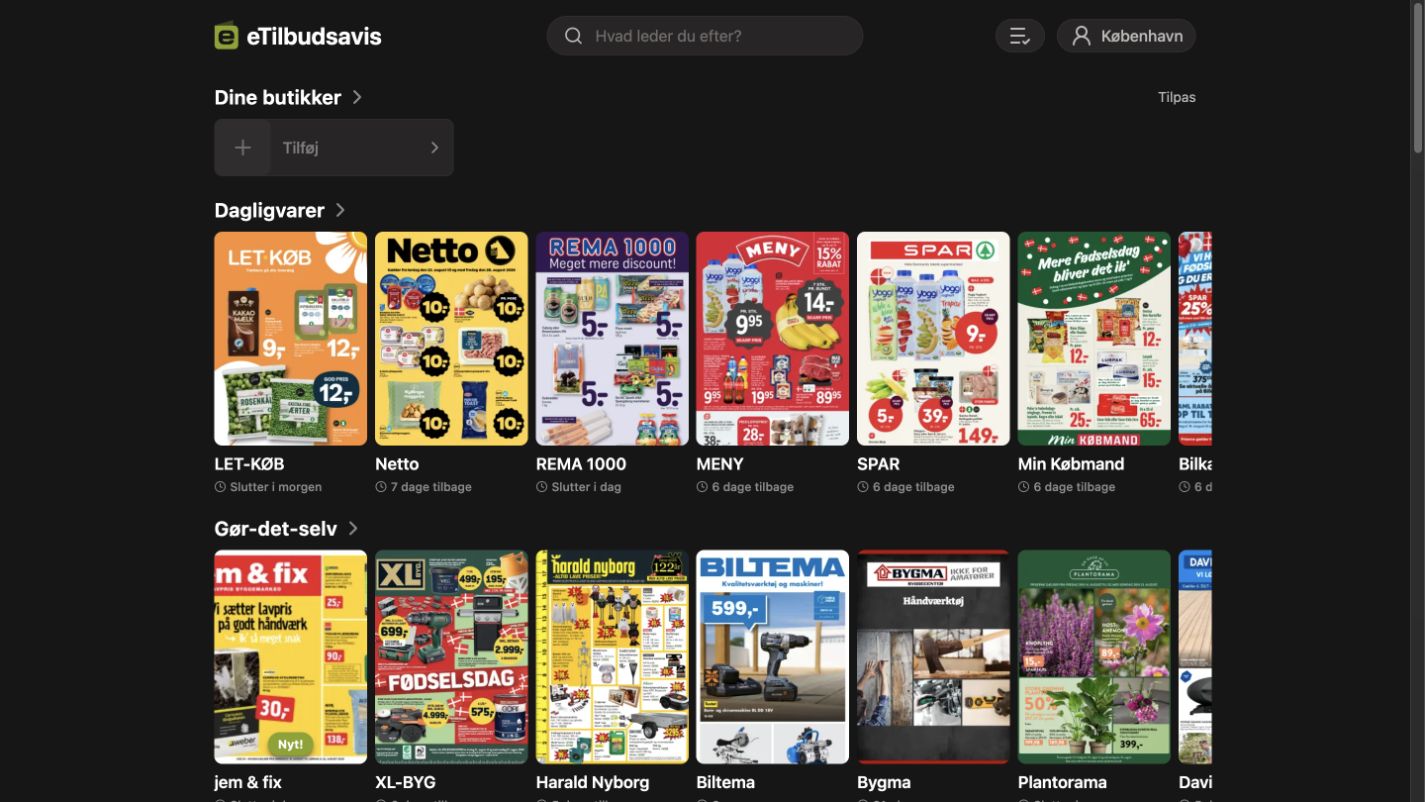Click the Tilføj label to add a store
This screenshot has height=802, width=1425.
pyautogui.click(x=300, y=148)
